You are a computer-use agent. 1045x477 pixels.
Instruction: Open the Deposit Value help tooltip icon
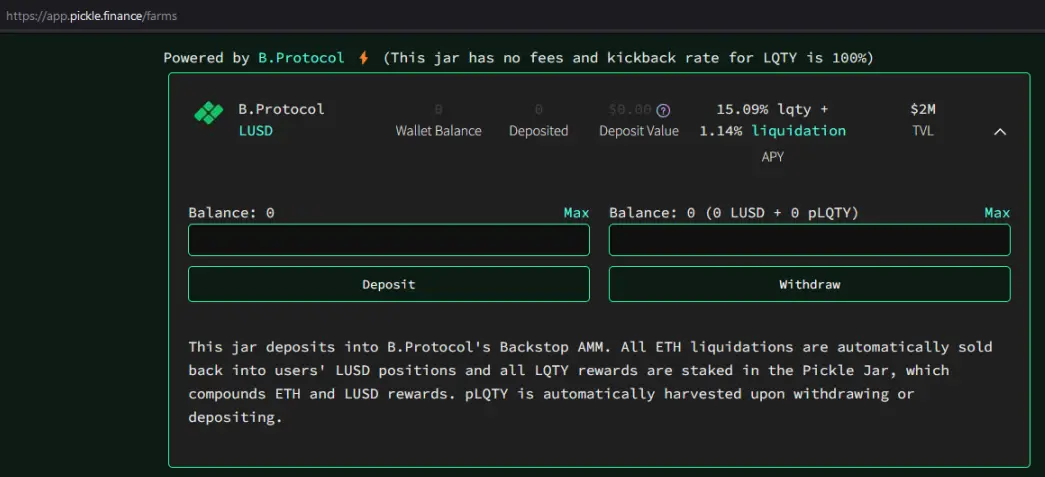click(662, 110)
